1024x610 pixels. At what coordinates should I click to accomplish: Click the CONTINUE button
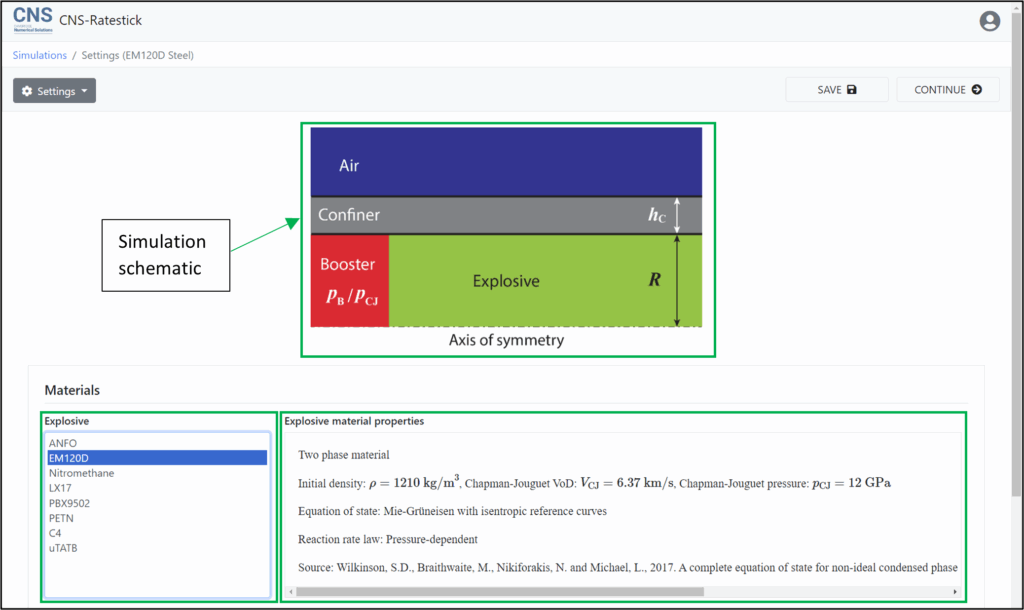pyautogui.click(x=947, y=90)
